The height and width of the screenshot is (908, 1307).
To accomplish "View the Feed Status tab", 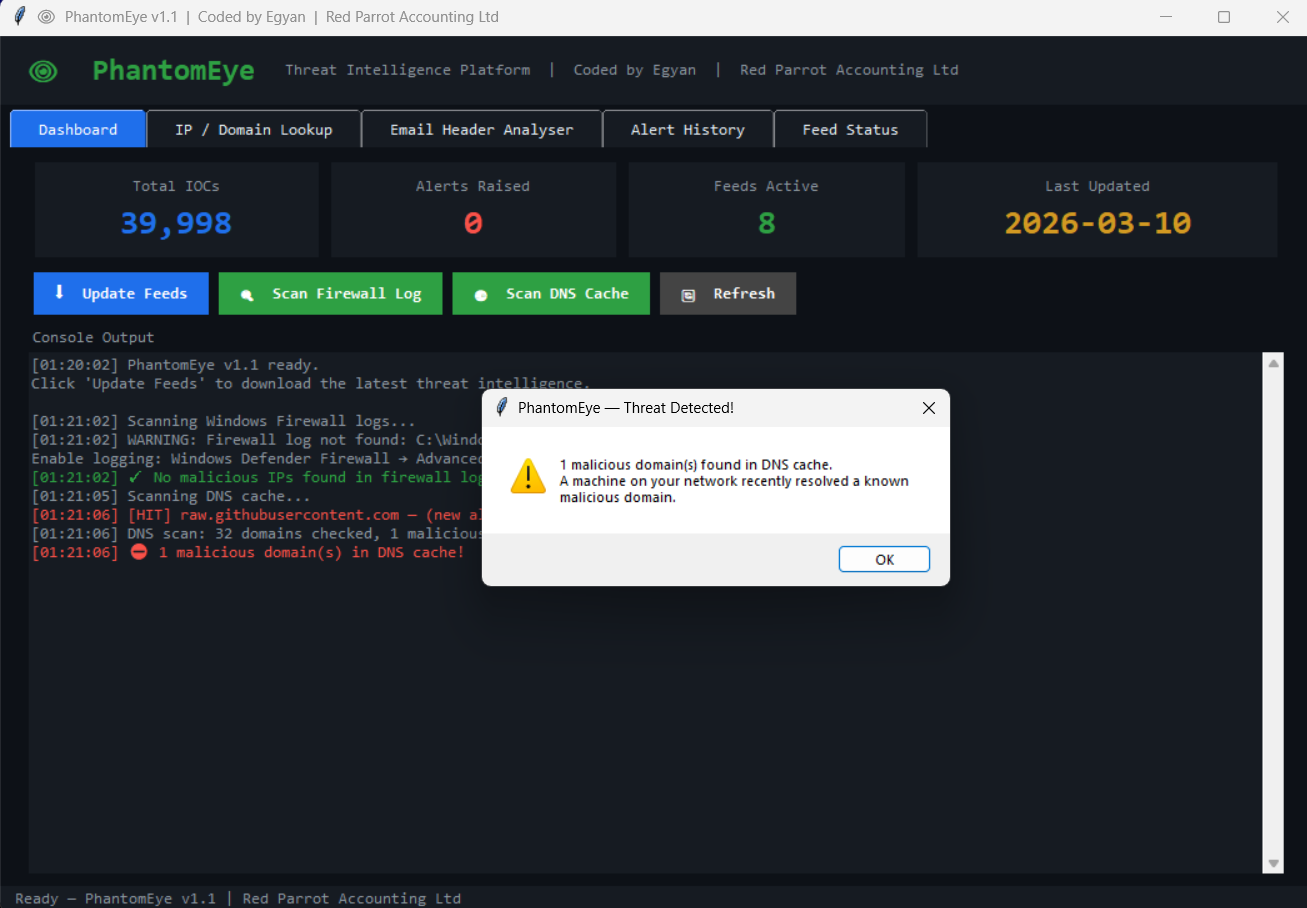I will [850, 129].
